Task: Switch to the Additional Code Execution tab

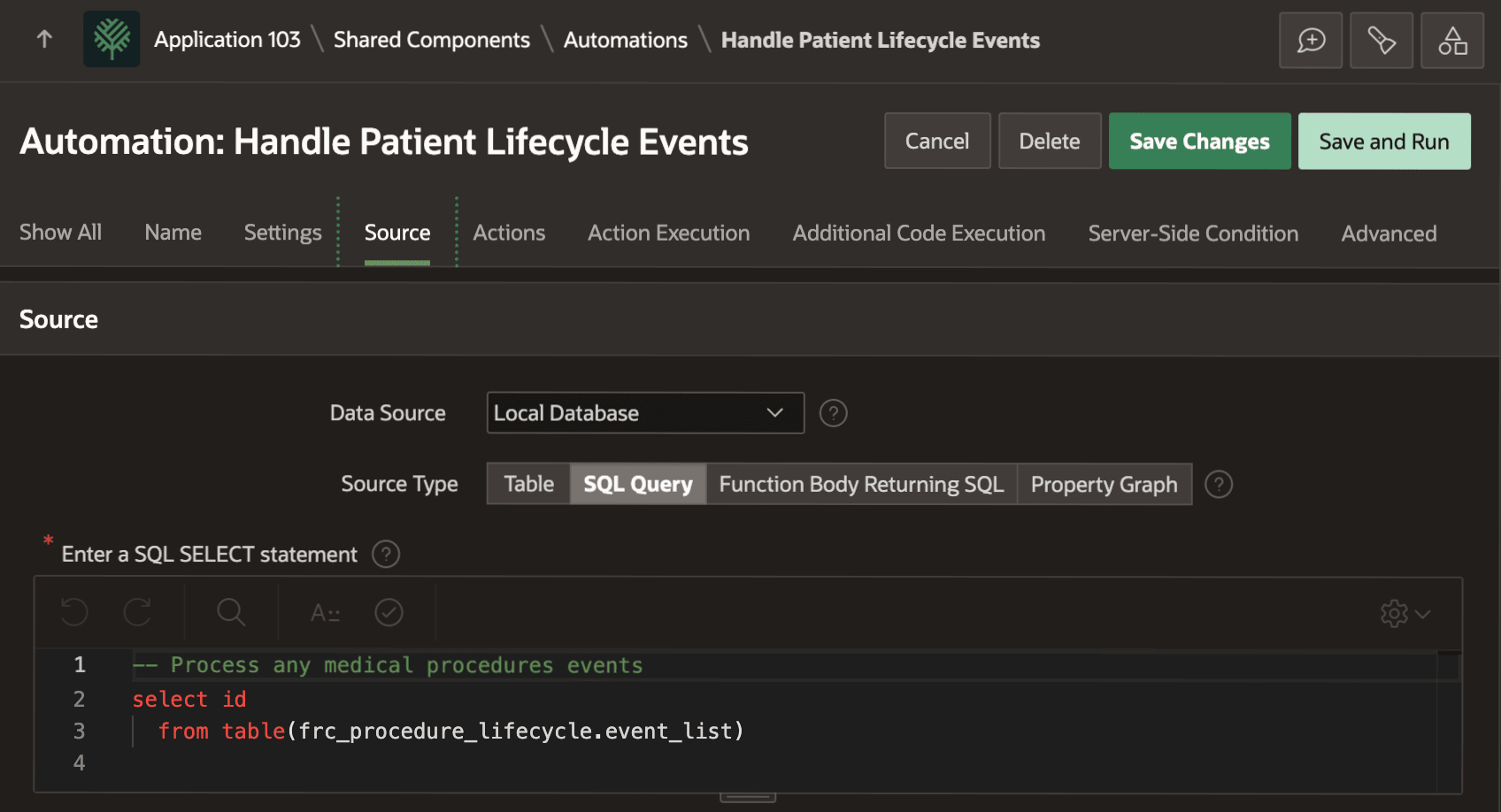Action: [x=919, y=233]
